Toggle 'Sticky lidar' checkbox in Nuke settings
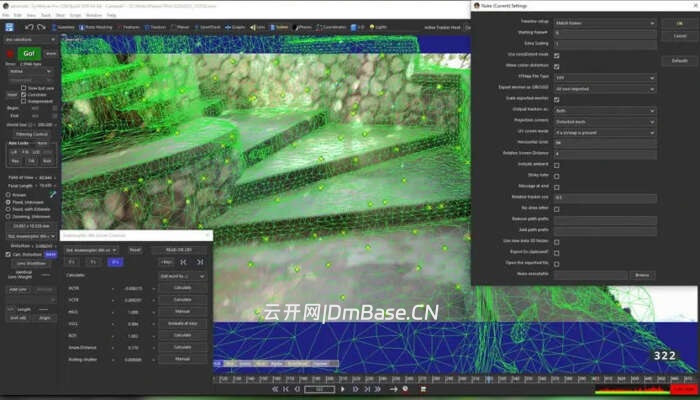 point(556,176)
